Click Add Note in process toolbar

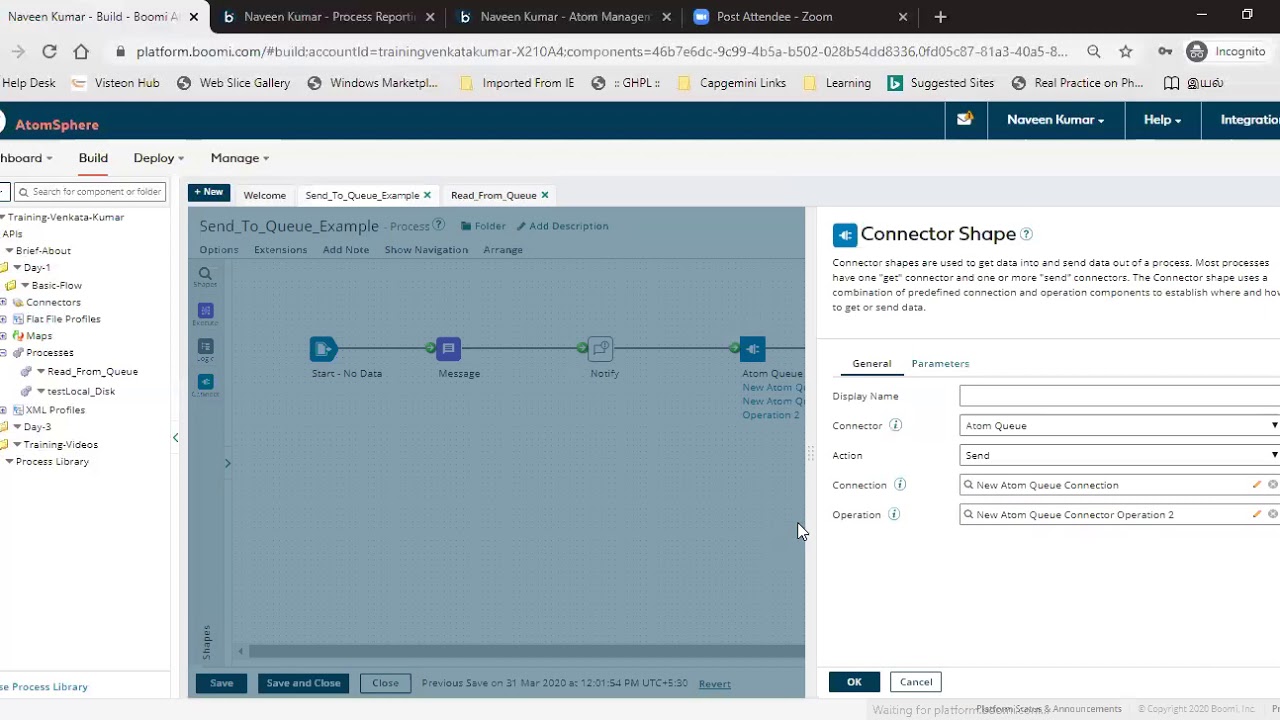click(x=346, y=250)
